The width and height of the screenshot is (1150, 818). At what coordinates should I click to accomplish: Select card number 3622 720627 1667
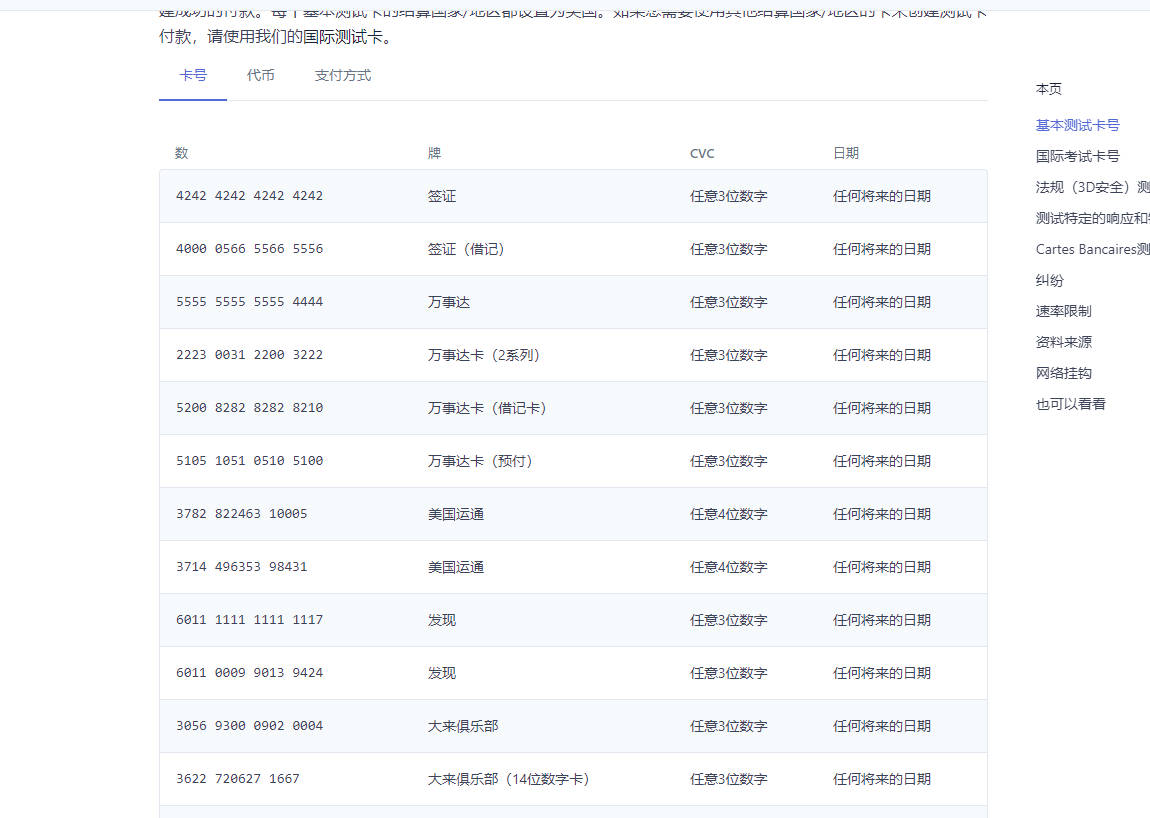pos(238,779)
